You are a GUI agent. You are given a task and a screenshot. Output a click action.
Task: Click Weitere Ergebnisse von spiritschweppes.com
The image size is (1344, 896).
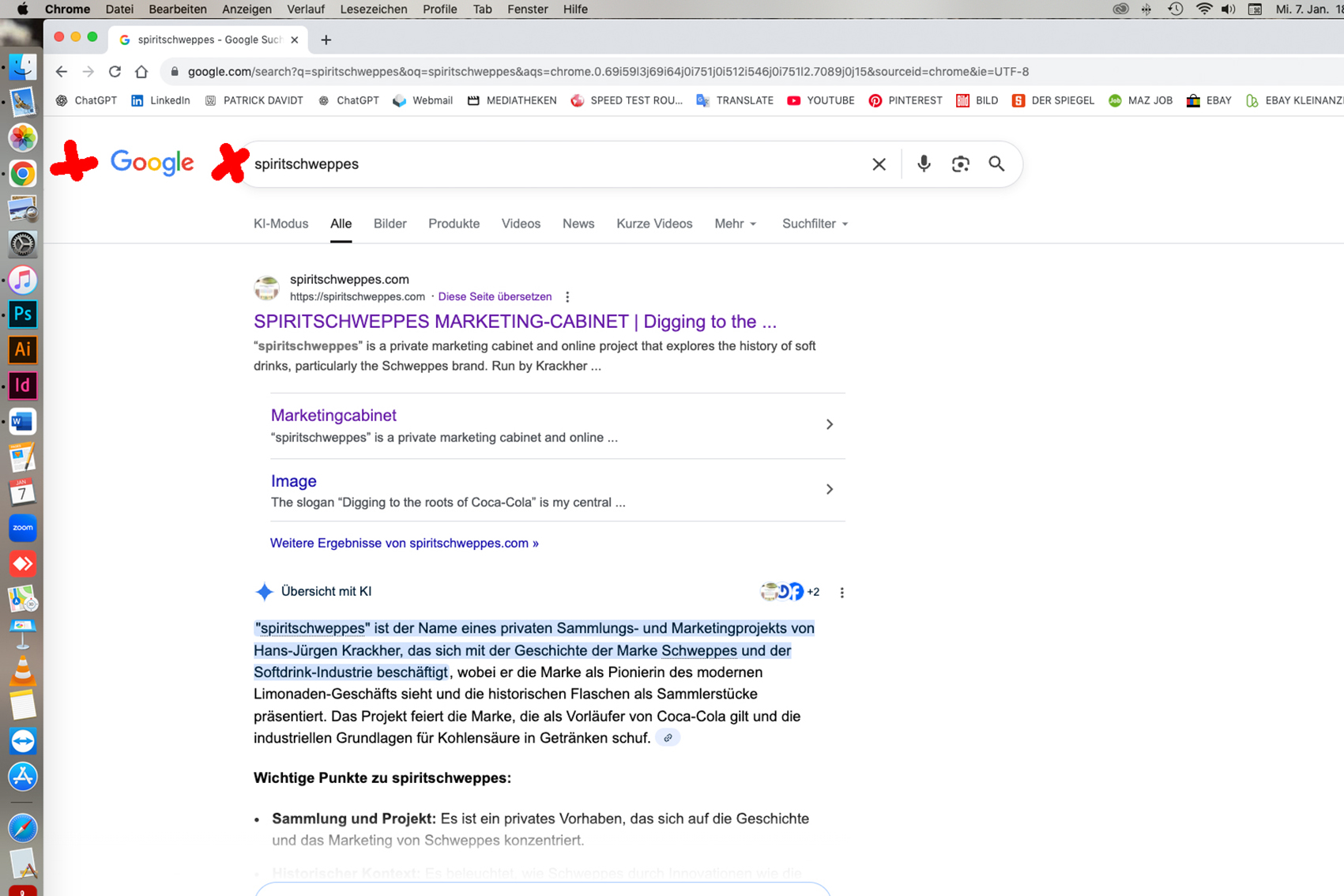[404, 543]
